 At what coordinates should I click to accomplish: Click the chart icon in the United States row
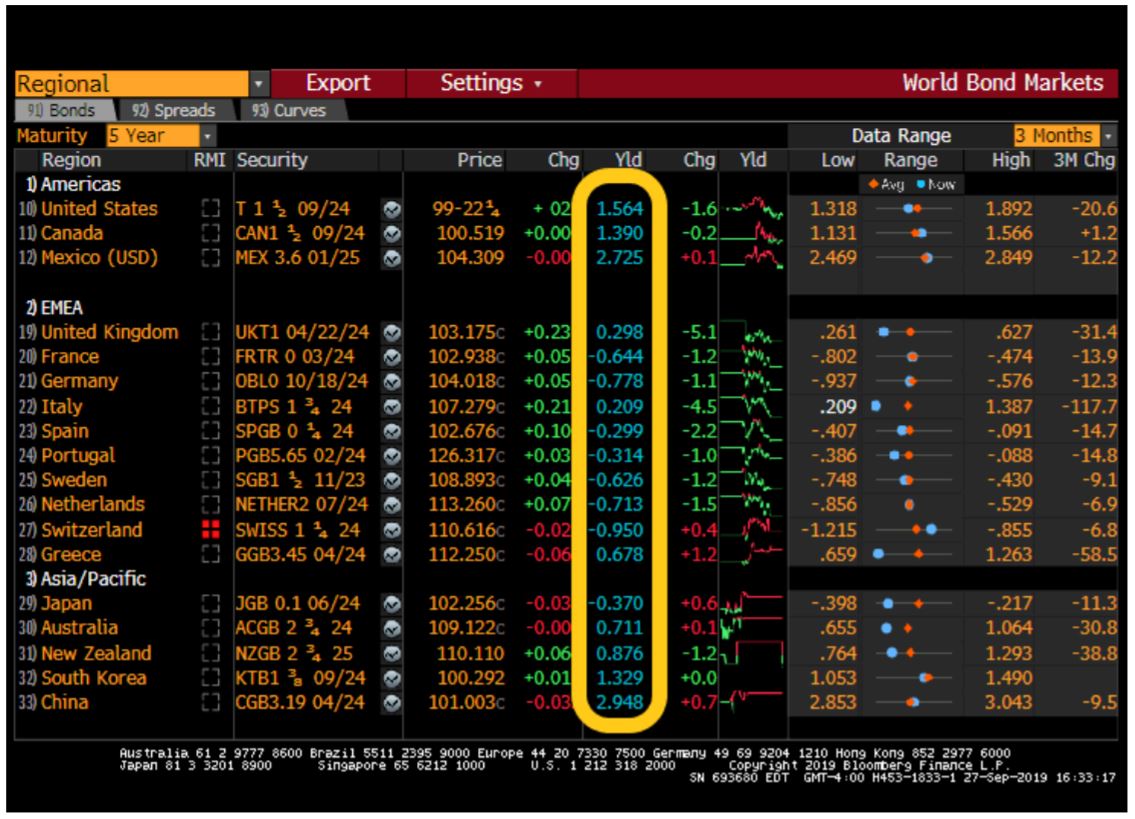(392, 210)
